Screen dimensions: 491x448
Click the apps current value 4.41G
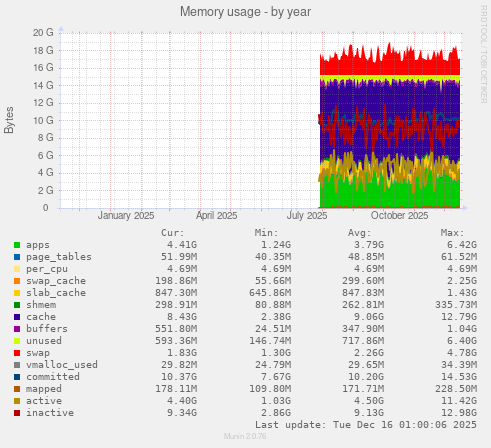182,245
